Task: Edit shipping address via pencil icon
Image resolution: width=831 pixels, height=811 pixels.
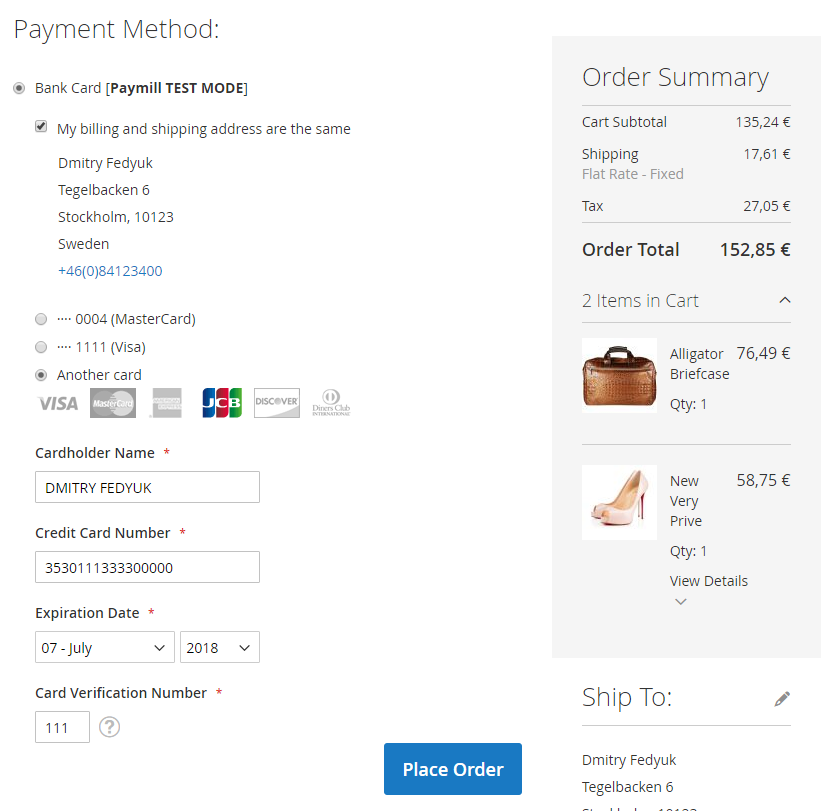Action: tap(782, 699)
